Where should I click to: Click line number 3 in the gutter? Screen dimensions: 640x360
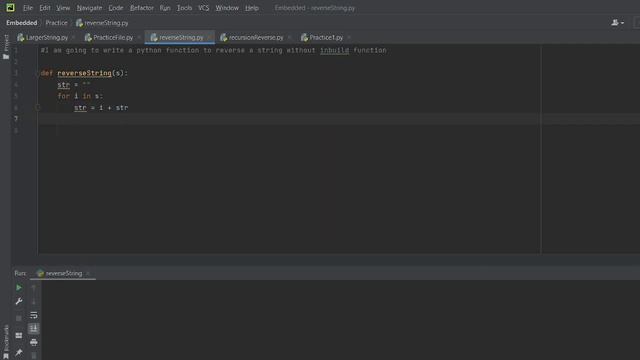(x=16, y=73)
